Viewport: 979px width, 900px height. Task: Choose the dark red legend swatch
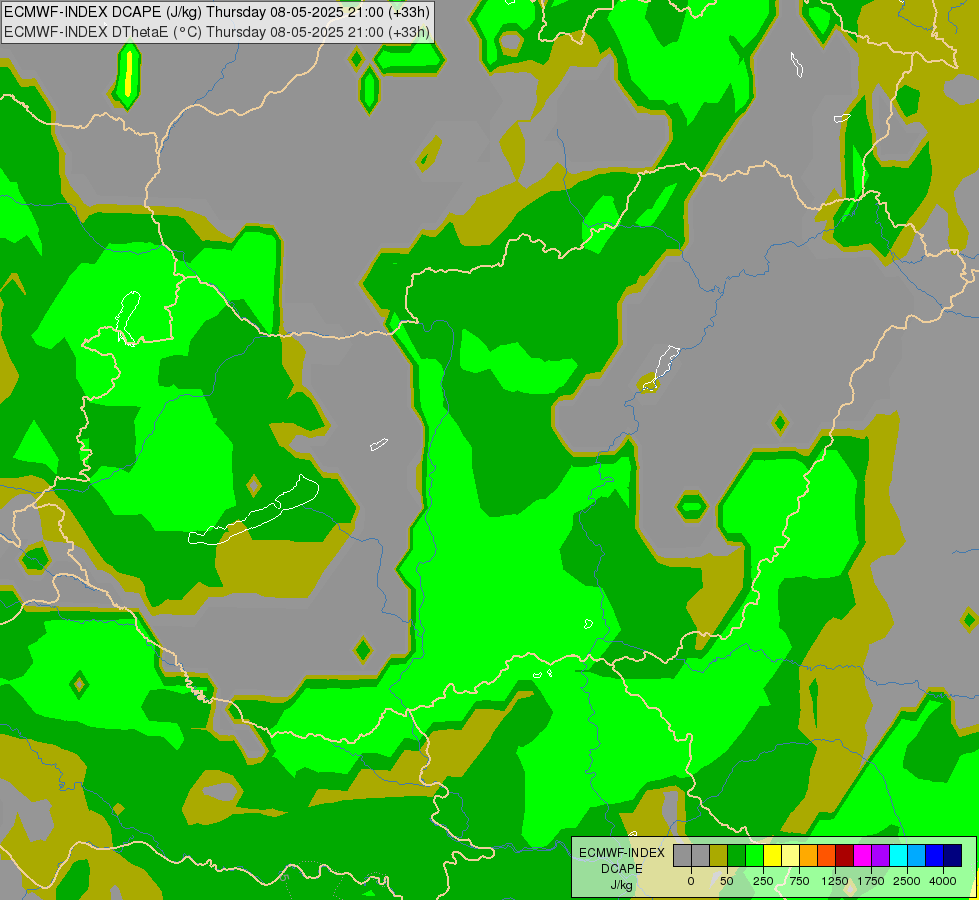pyautogui.click(x=845, y=855)
